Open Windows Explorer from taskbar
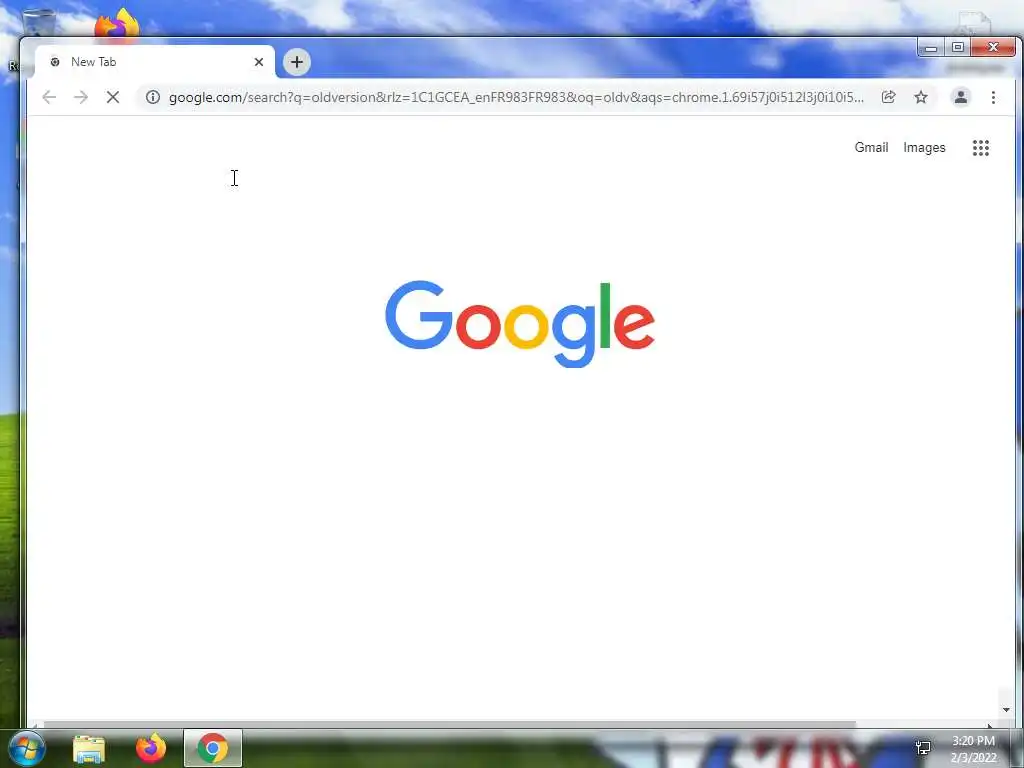 (x=89, y=749)
